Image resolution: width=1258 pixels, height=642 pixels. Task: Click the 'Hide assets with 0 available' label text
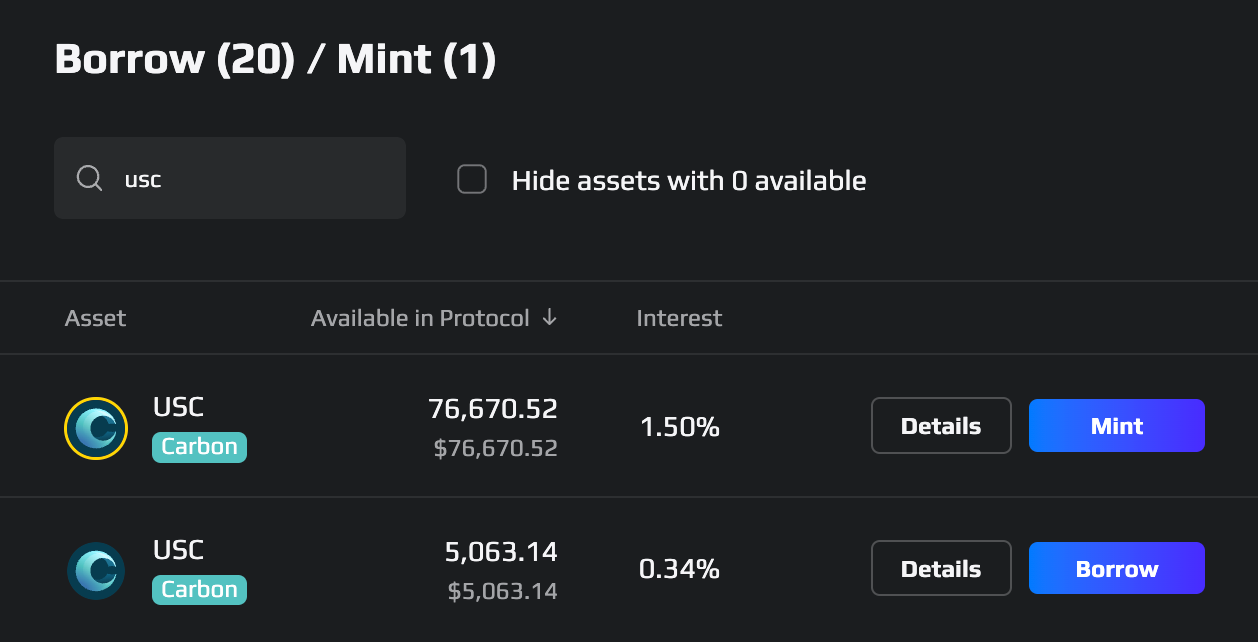pos(689,181)
